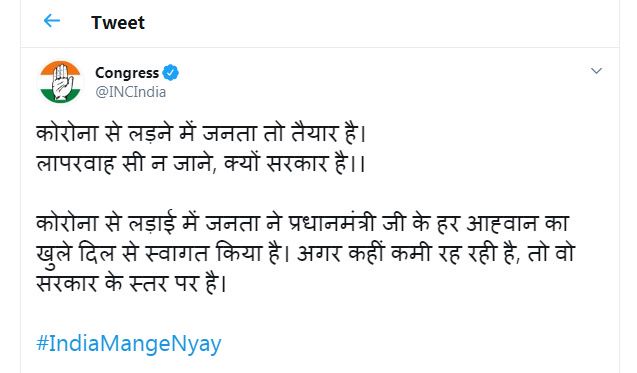Go back using the blue arrow

52,21
